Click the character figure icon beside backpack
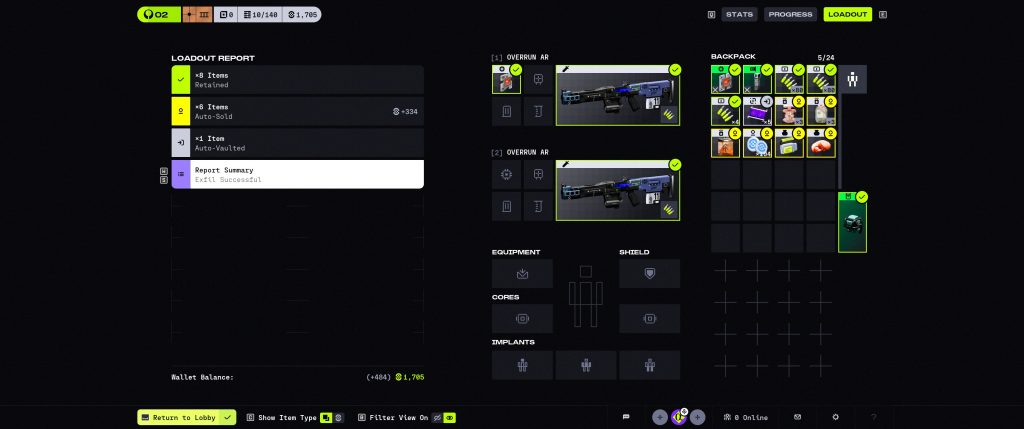 [853, 79]
